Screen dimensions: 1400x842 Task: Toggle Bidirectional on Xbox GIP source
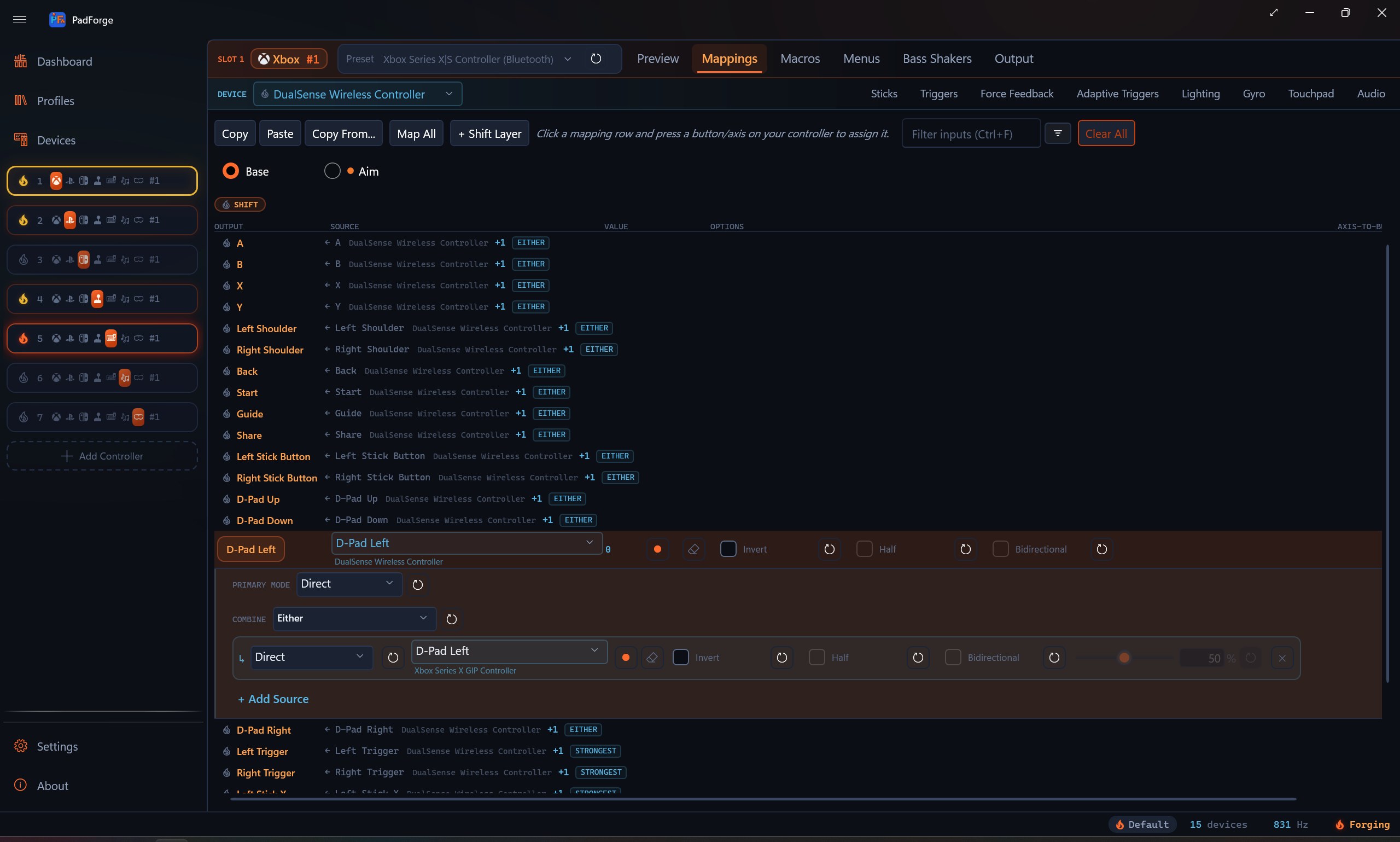point(953,658)
